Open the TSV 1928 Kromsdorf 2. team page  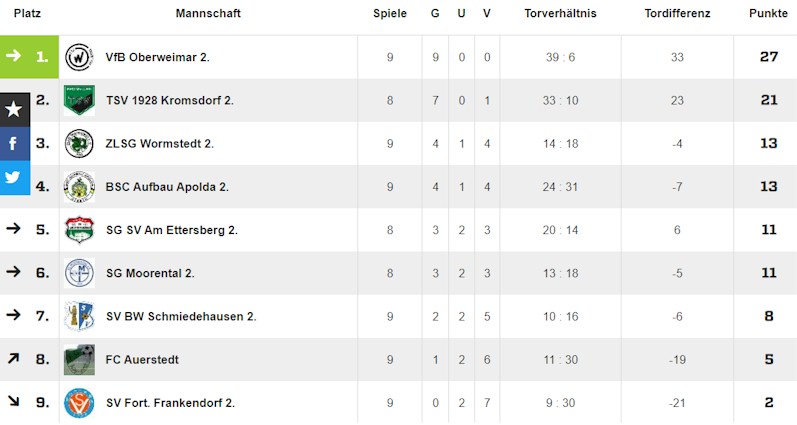point(169,100)
